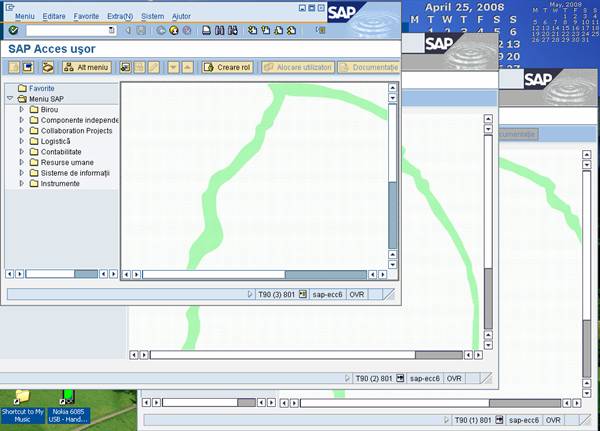Toggle OVR insert mode in status bar

click(x=357, y=295)
